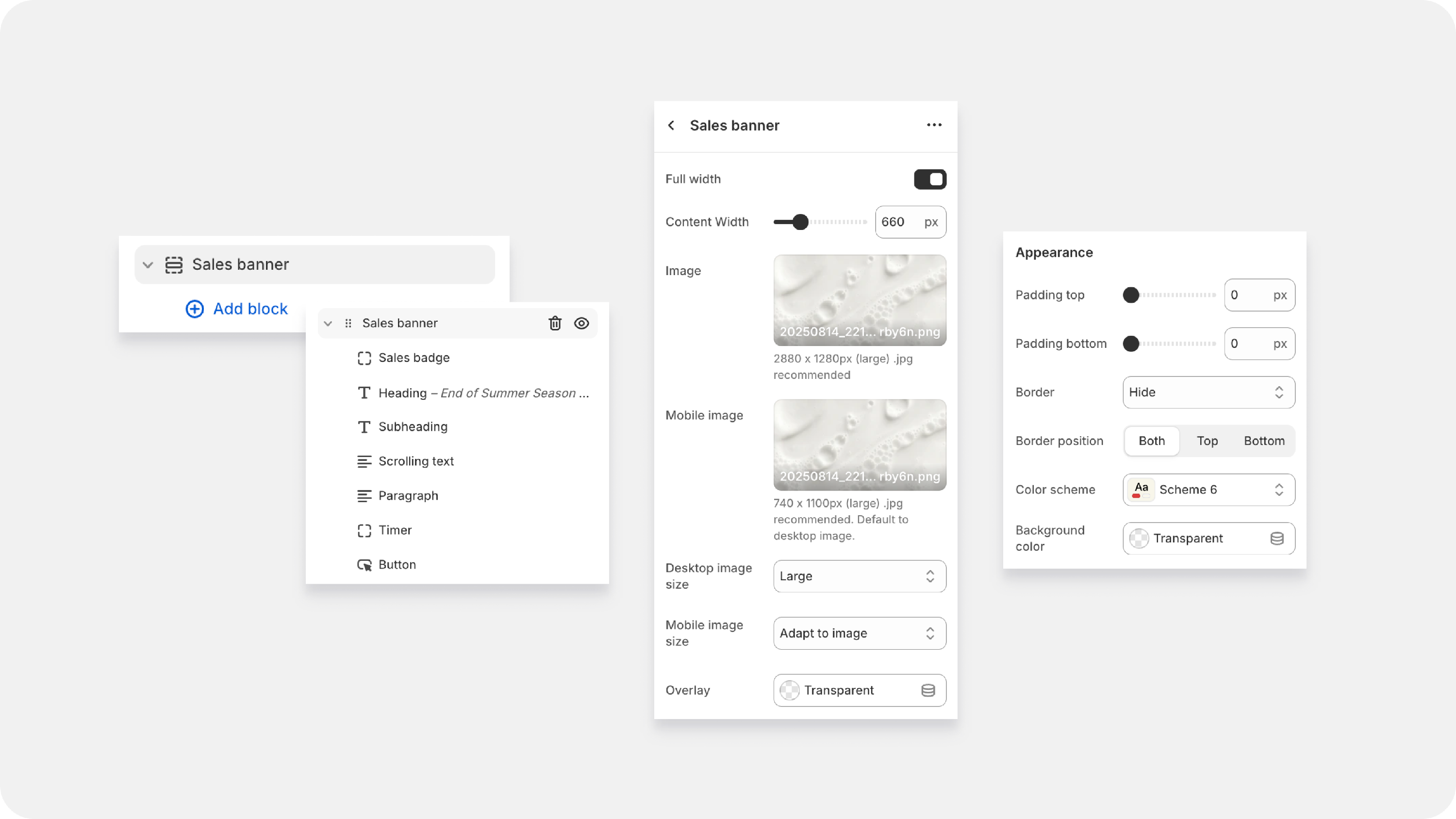Select Both border position
The height and width of the screenshot is (819, 1456).
1151,441
